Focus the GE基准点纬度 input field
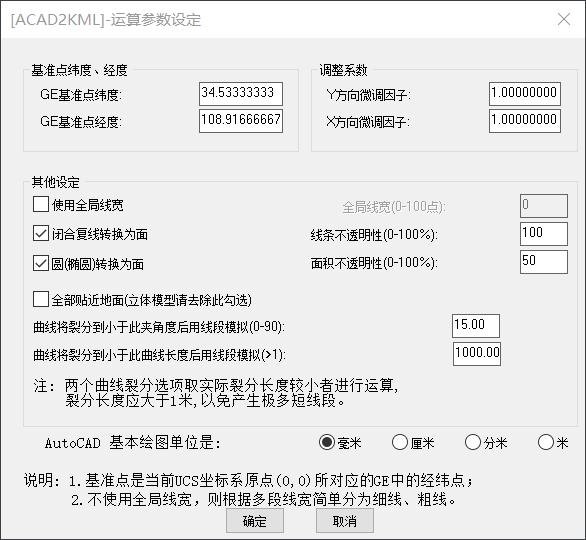The image size is (586, 540). [x=241, y=94]
